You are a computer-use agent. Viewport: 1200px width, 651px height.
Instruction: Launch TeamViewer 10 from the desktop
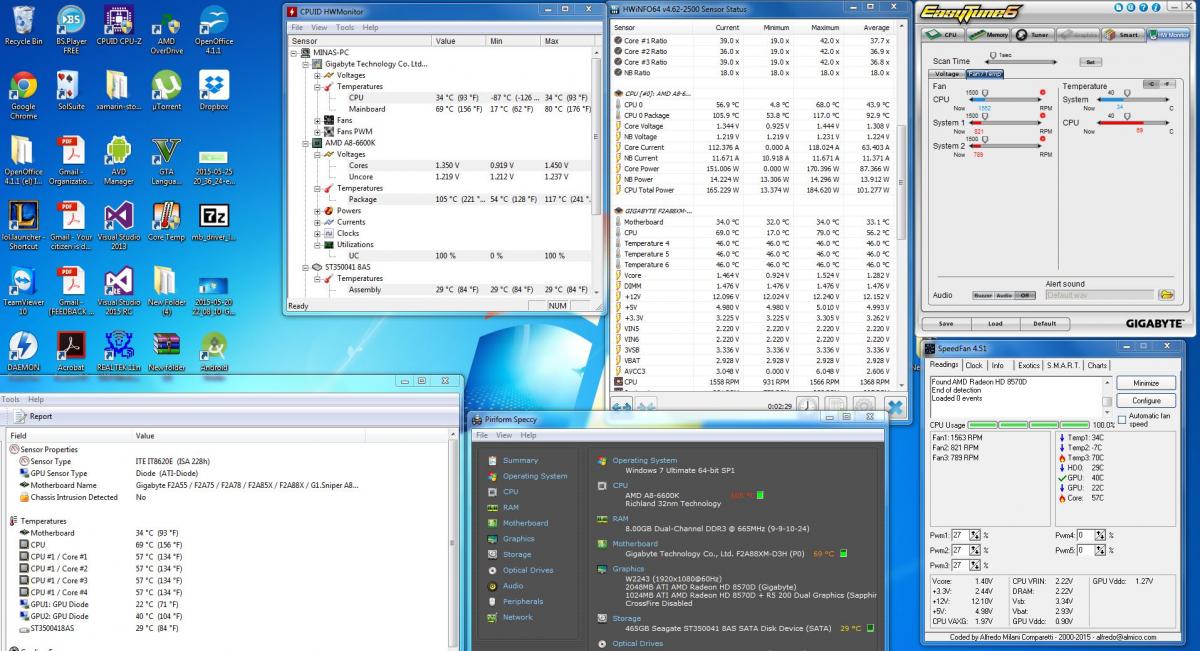click(x=23, y=292)
